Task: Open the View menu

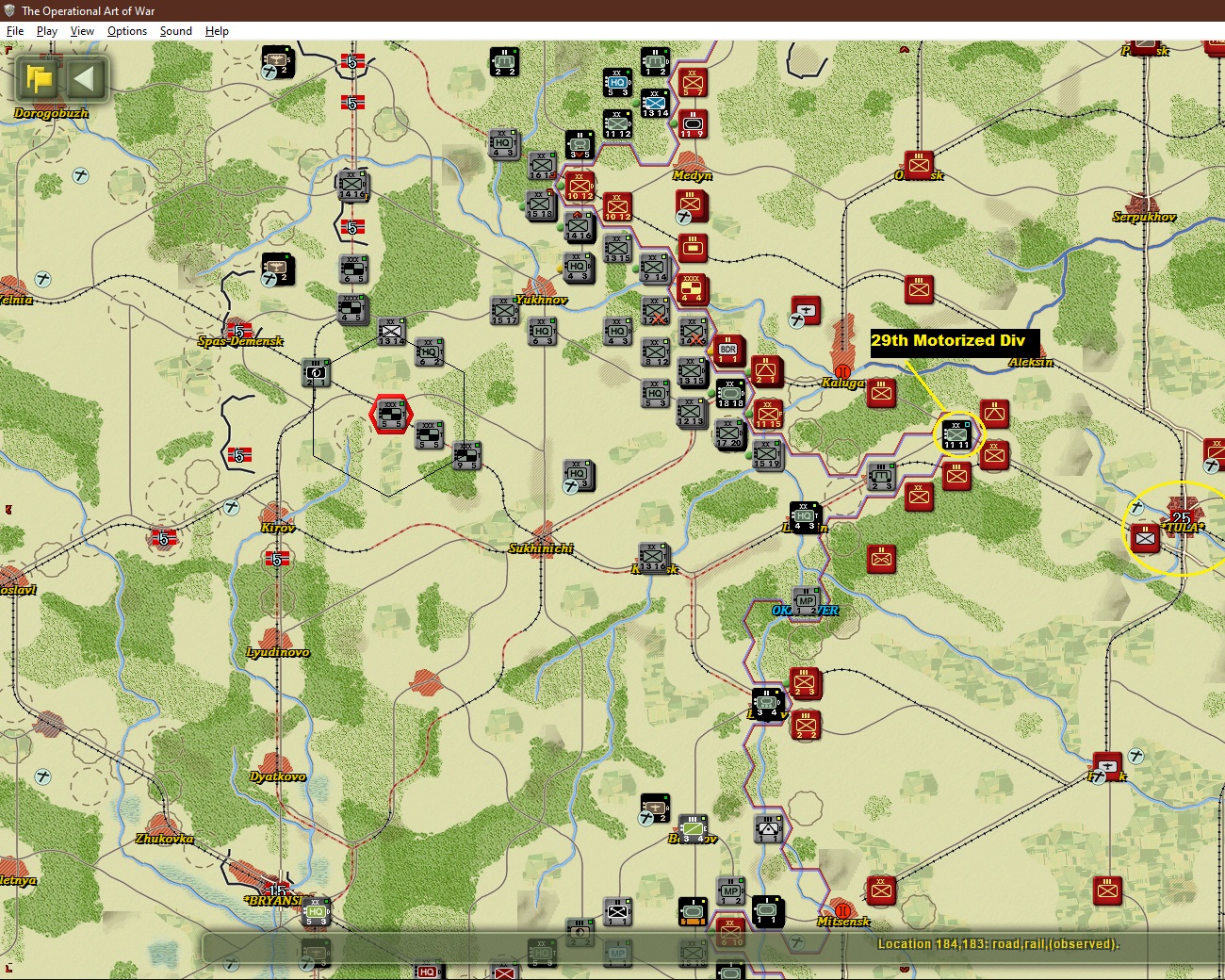Action: pos(82,31)
